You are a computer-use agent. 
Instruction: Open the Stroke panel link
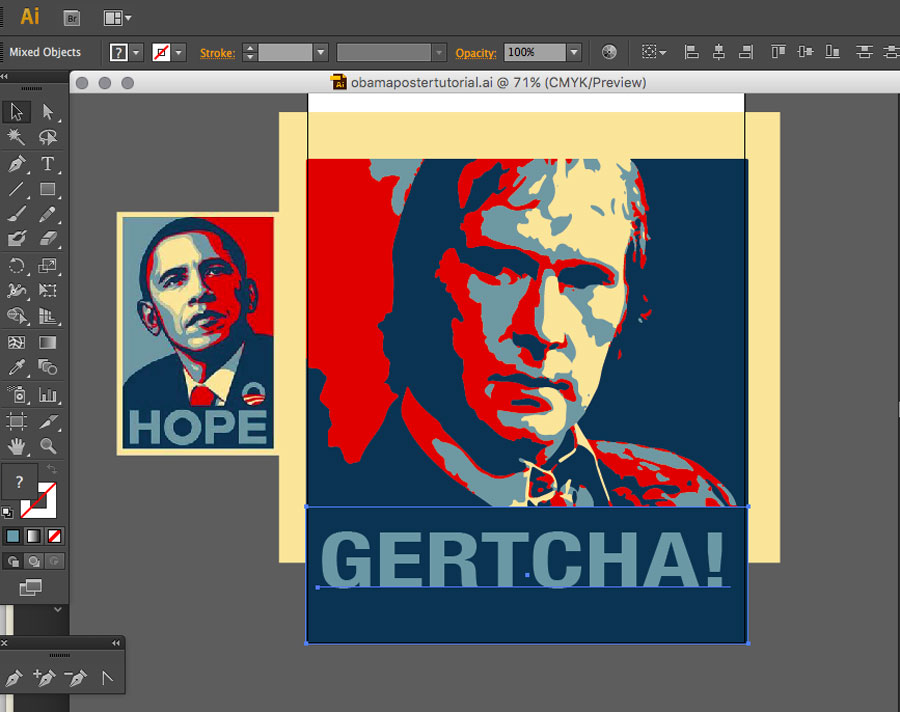coord(217,53)
